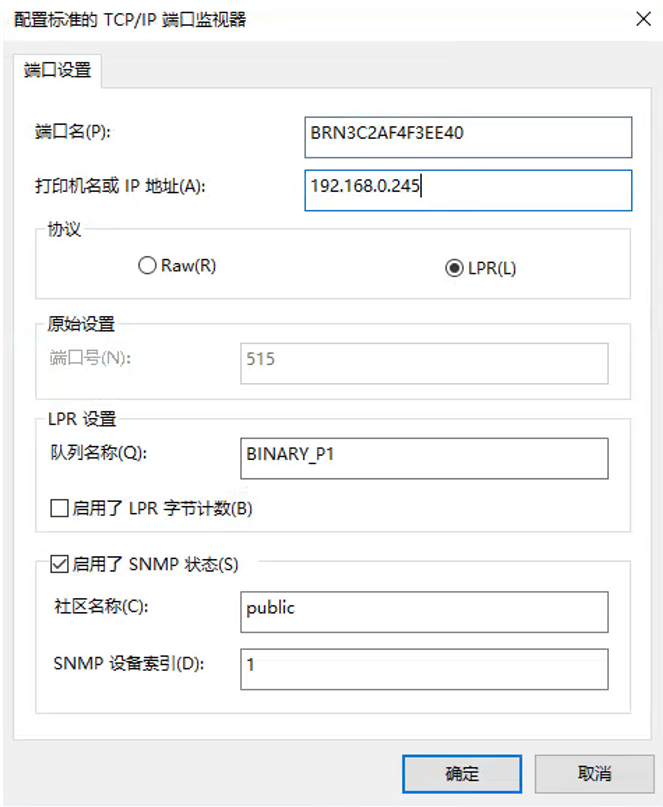Close the TCP/IP port monitor dialog
Screen dimensions: 663x807
tap(640, 19)
